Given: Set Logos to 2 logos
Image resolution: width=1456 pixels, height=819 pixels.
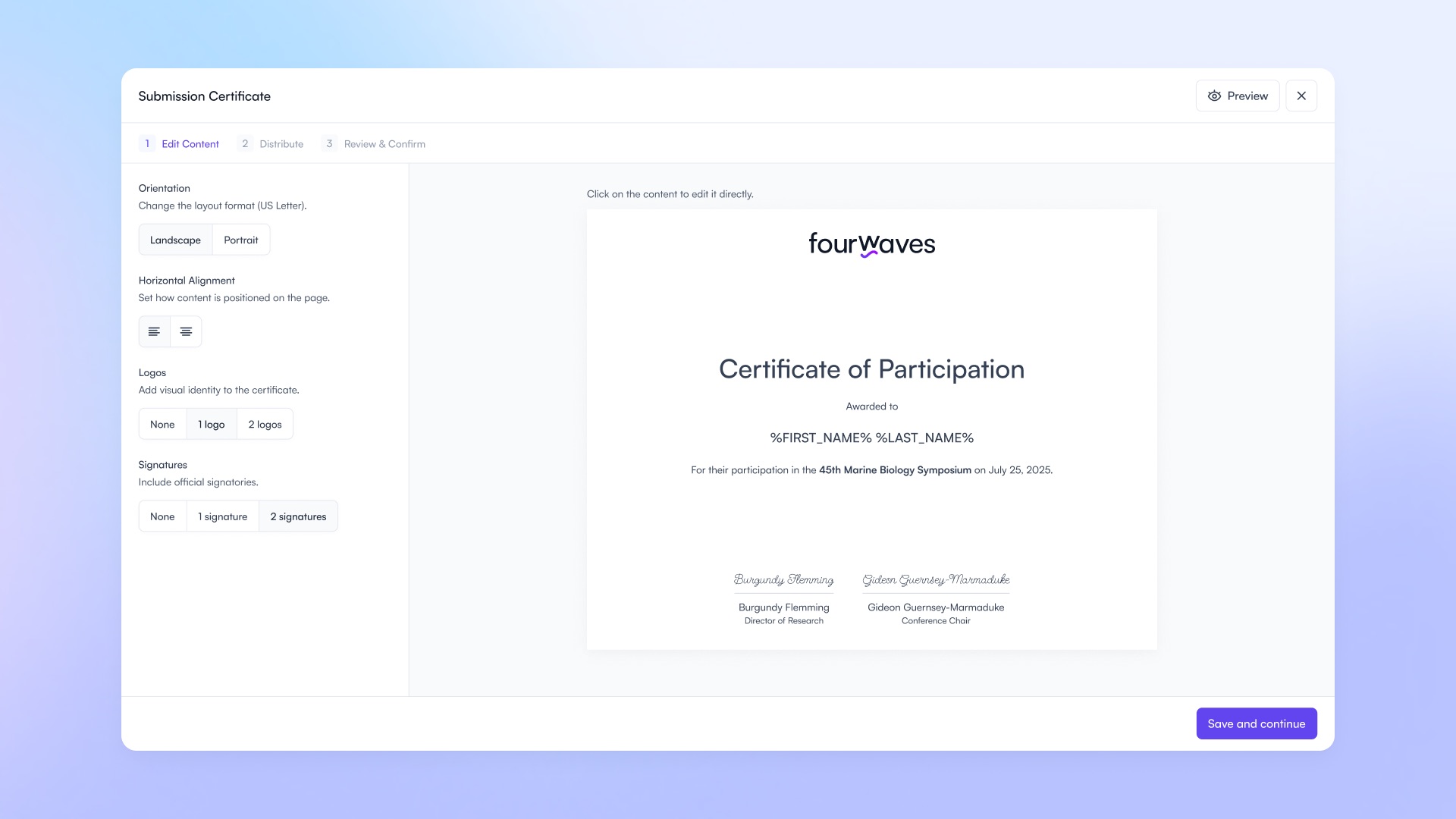Looking at the screenshot, I should point(265,424).
